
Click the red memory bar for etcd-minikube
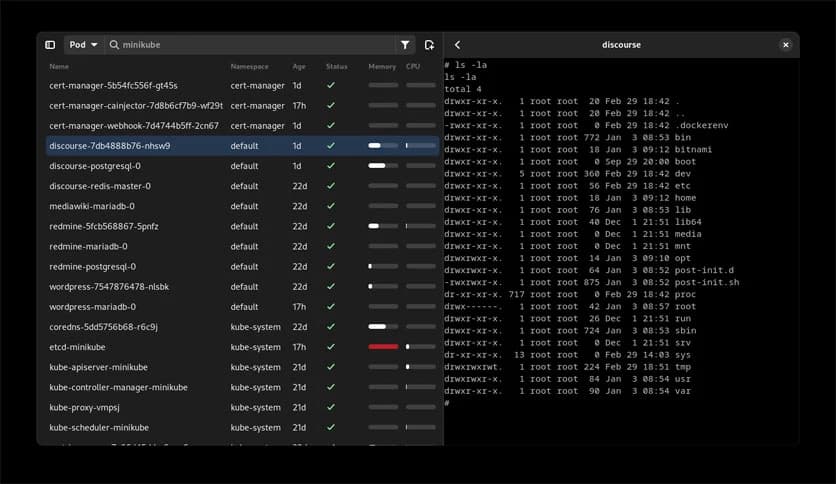pyautogui.click(x=383, y=347)
